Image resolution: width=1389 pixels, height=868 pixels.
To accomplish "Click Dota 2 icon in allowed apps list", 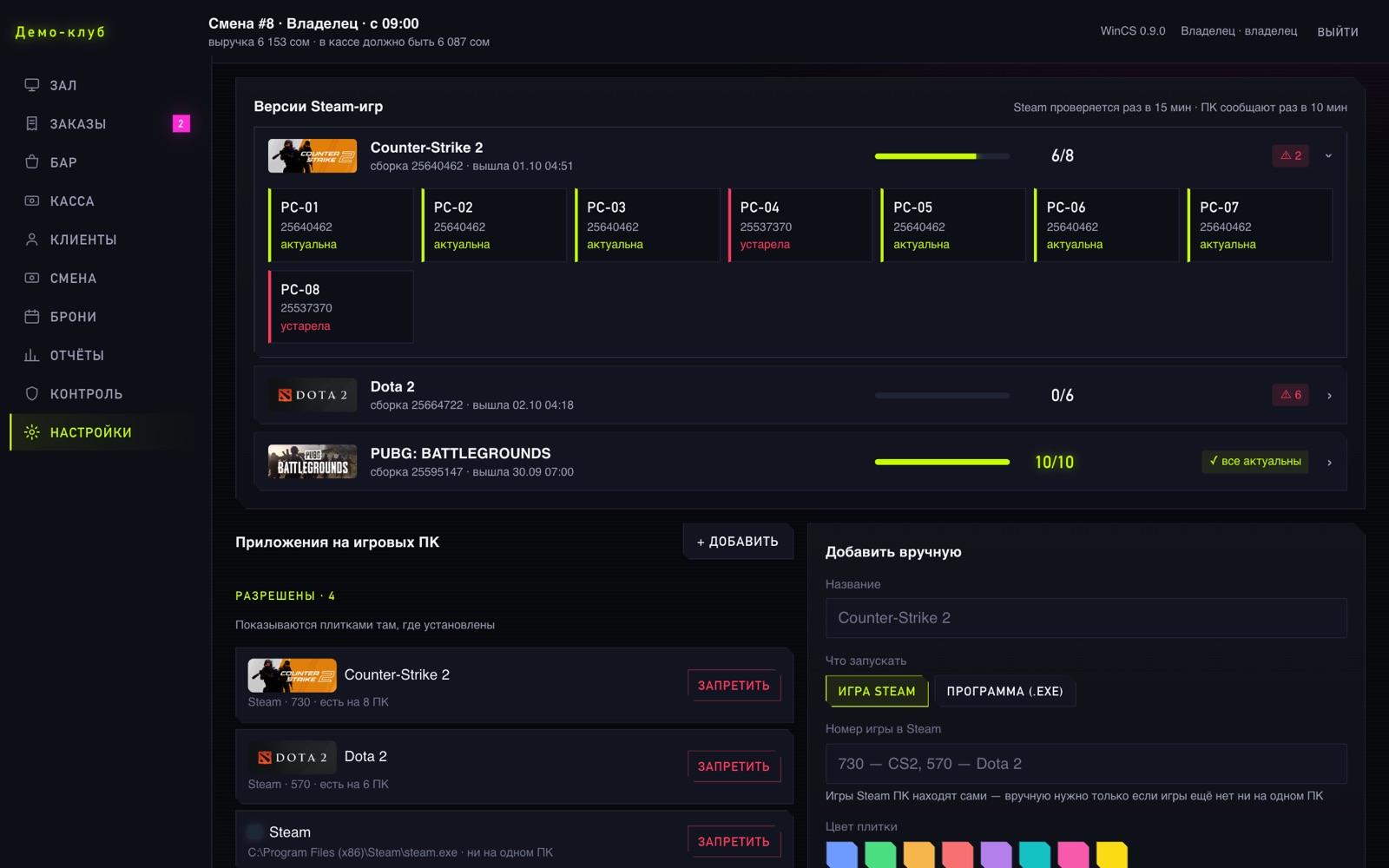I will point(293,758).
